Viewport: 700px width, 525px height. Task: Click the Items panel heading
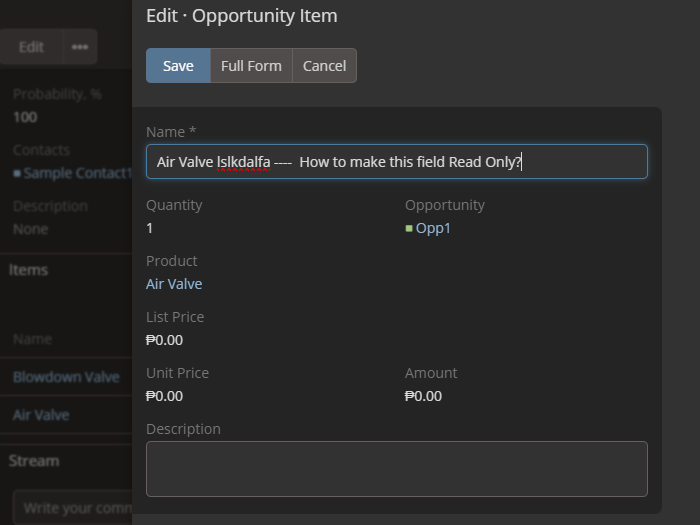click(x=29, y=269)
